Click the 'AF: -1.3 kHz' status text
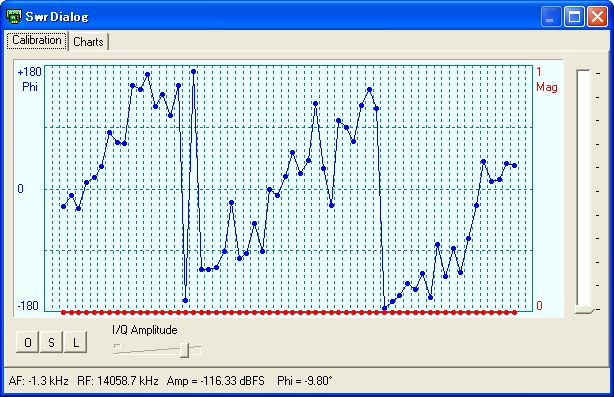This screenshot has height=397, width=614. pyautogui.click(x=38, y=381)
